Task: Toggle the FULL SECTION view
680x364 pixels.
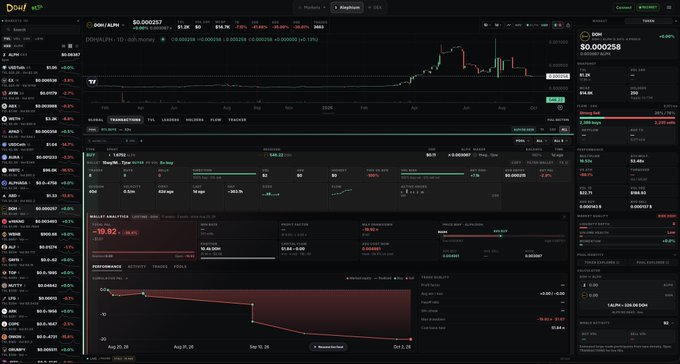Action: (558, 120)
